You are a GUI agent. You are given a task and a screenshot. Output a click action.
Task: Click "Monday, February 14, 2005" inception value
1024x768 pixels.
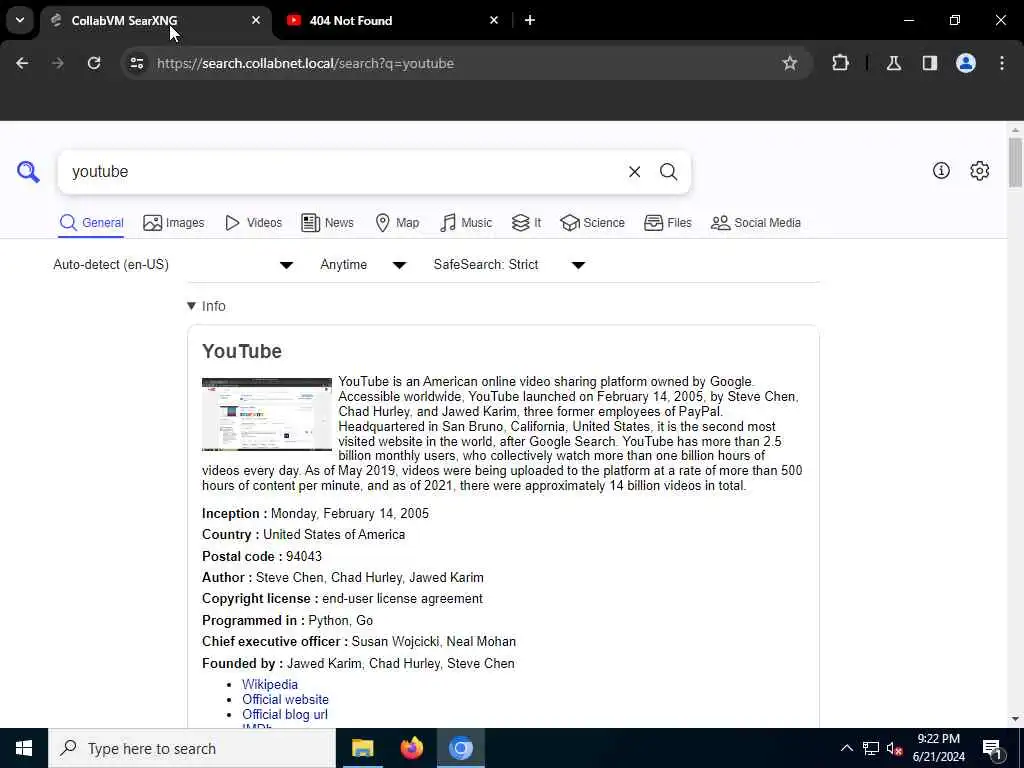pos(350,513)
